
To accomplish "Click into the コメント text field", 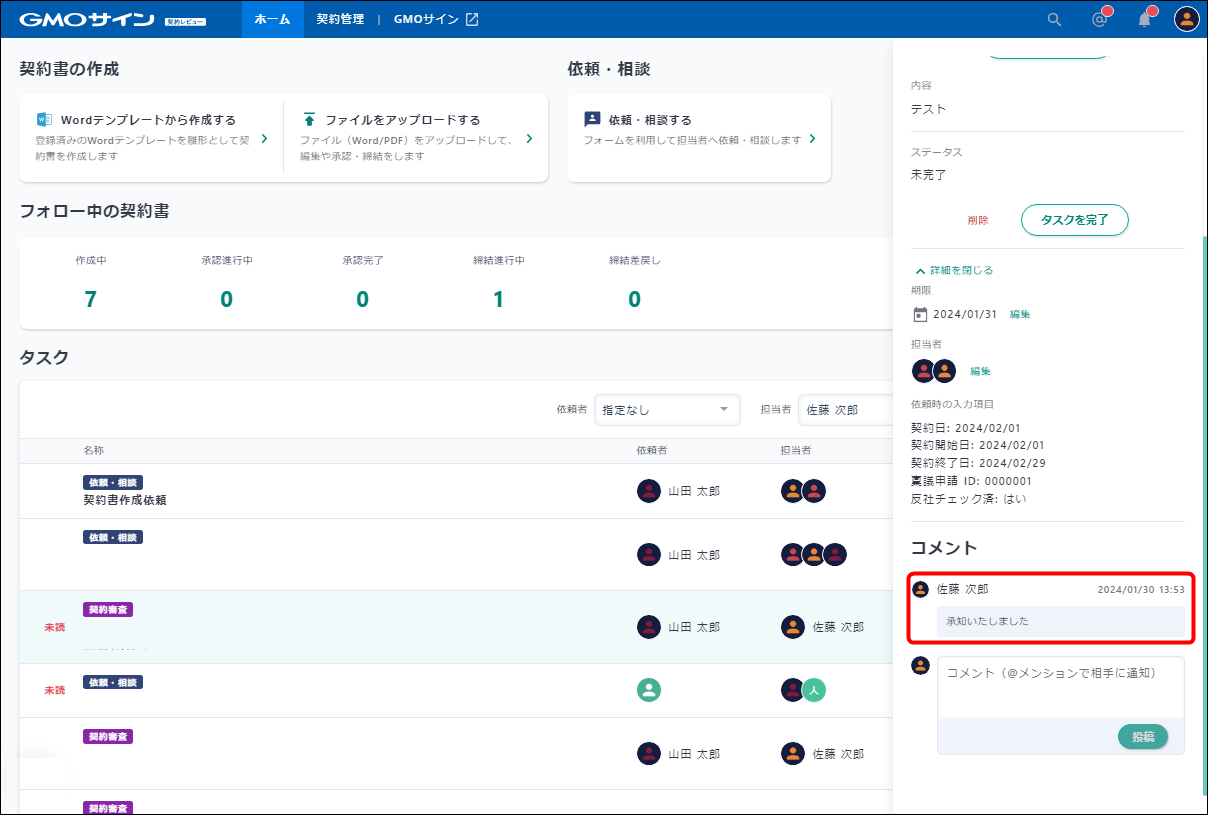I will click(x=1060, y=686).
